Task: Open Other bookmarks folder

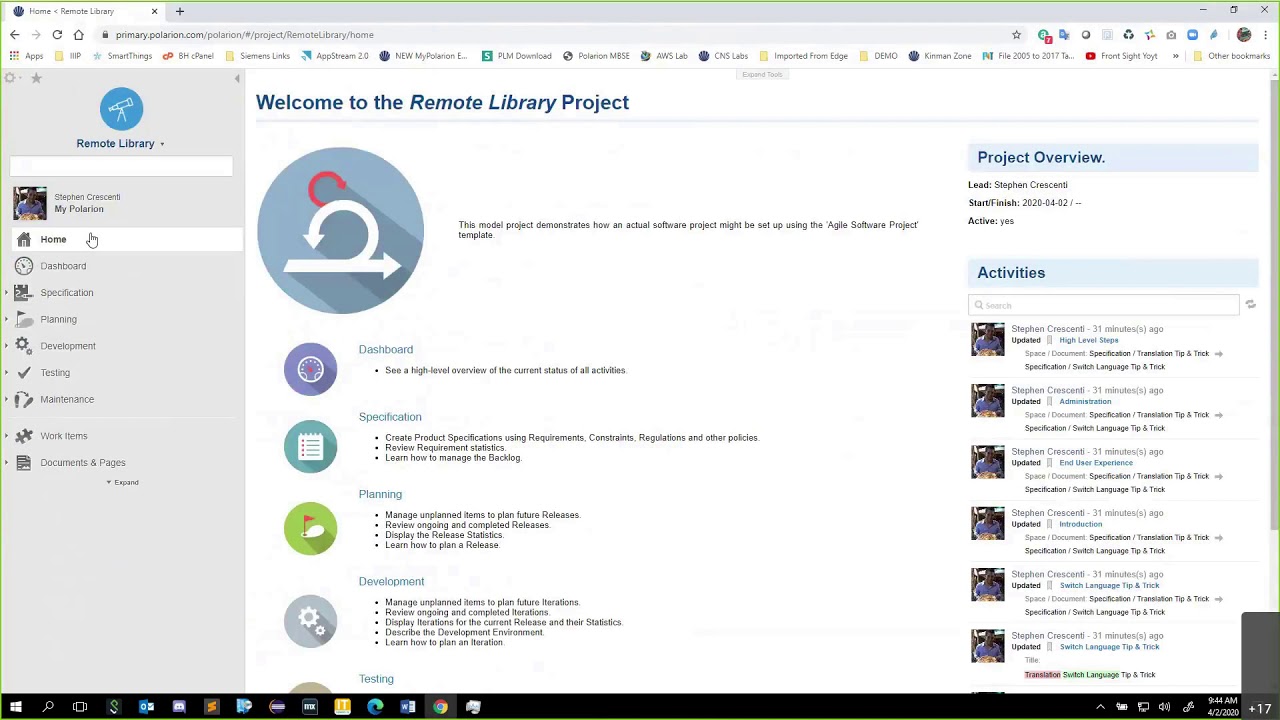Action: pos(1232,56)
